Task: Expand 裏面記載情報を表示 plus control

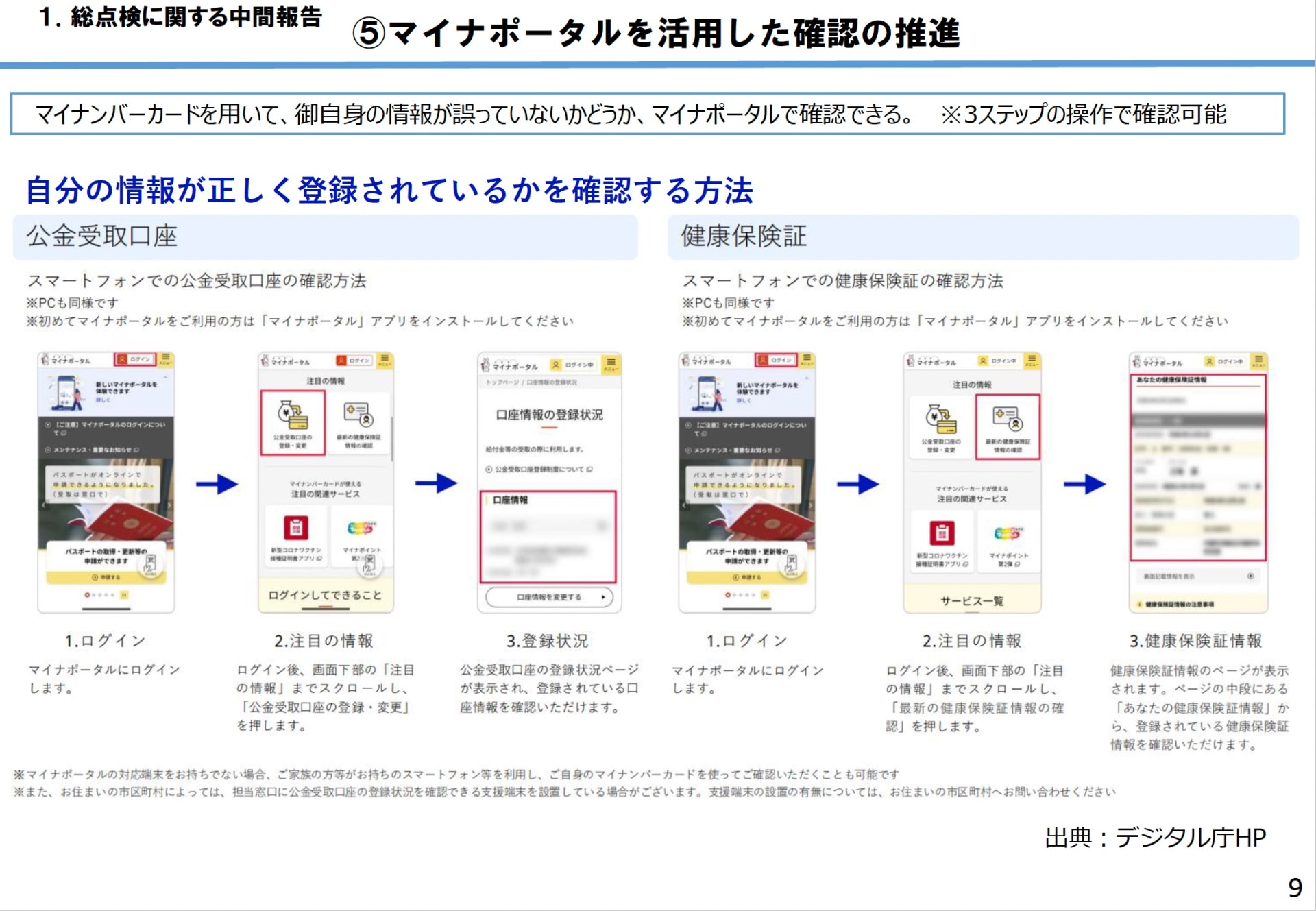Action: point(1250,576)
